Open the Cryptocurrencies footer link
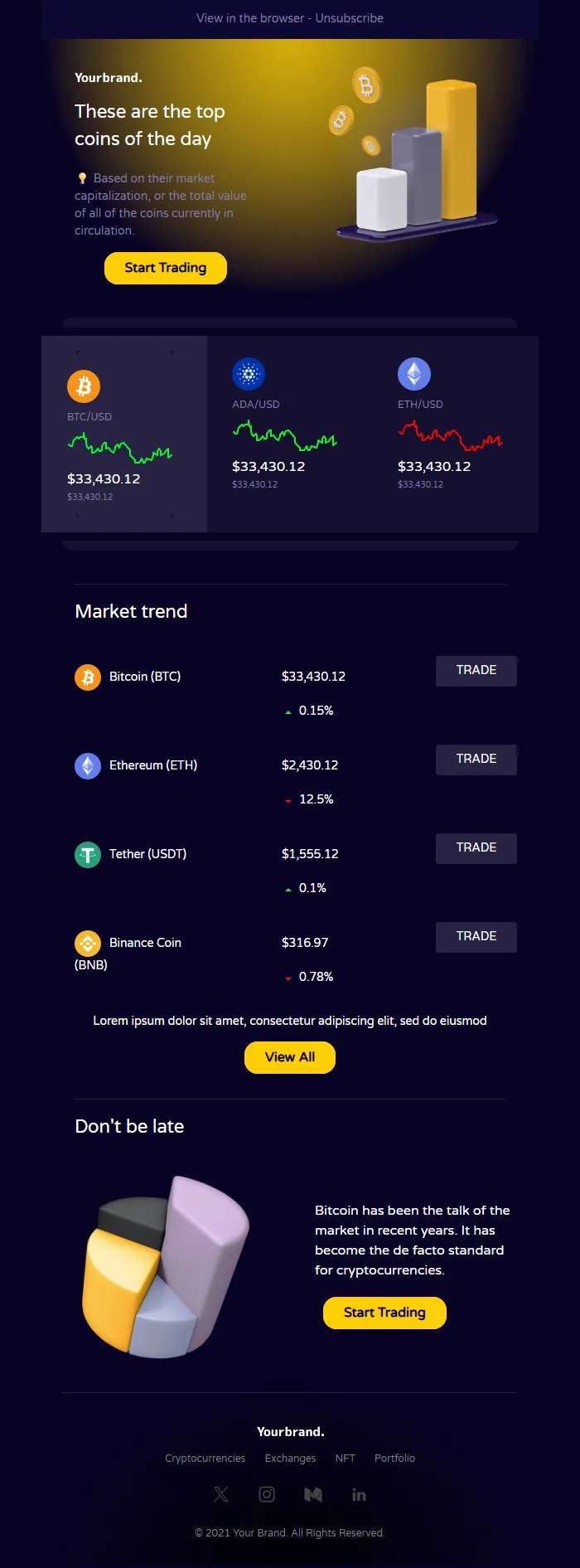 coord(205,1459)
